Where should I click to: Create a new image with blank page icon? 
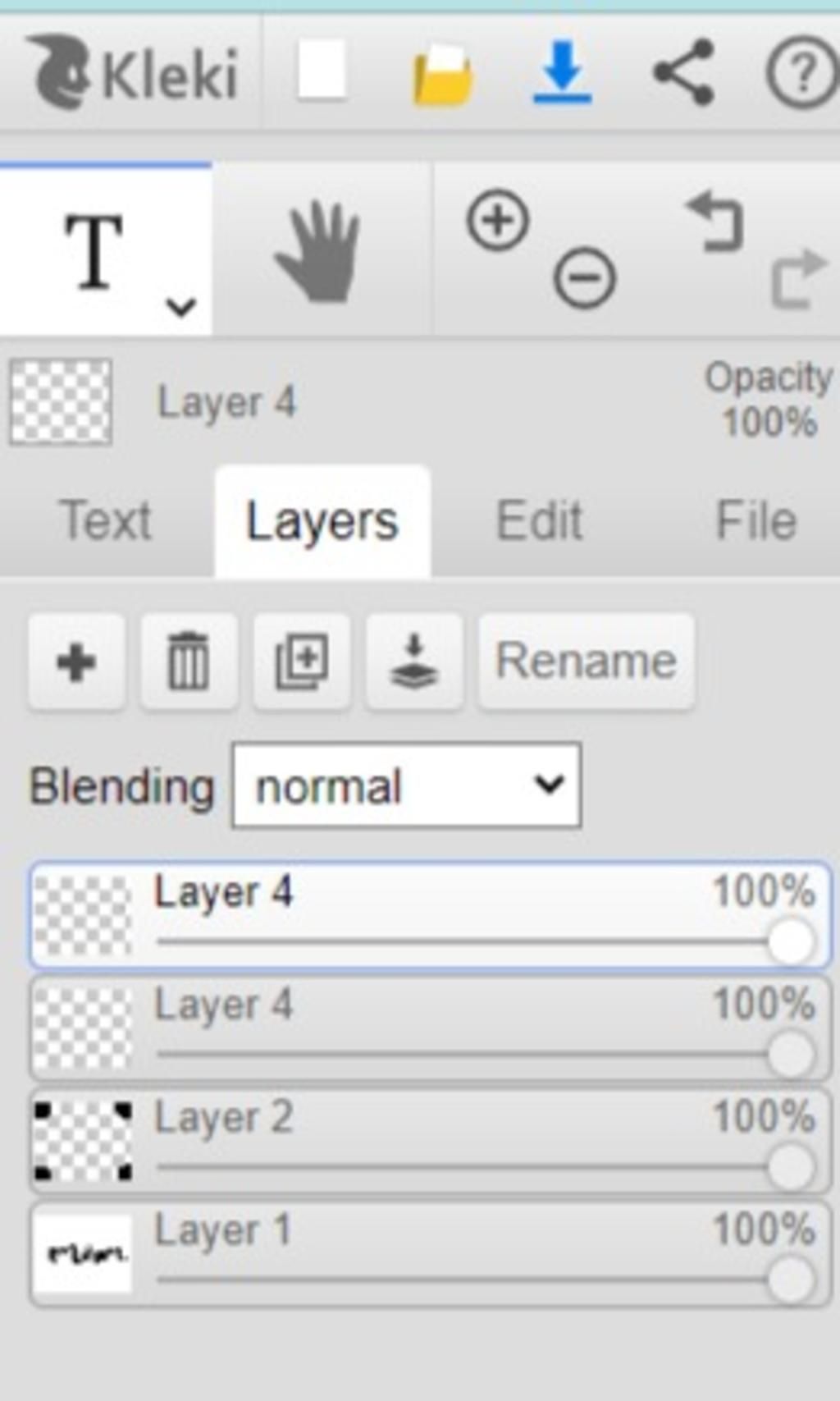pos(322,72)
